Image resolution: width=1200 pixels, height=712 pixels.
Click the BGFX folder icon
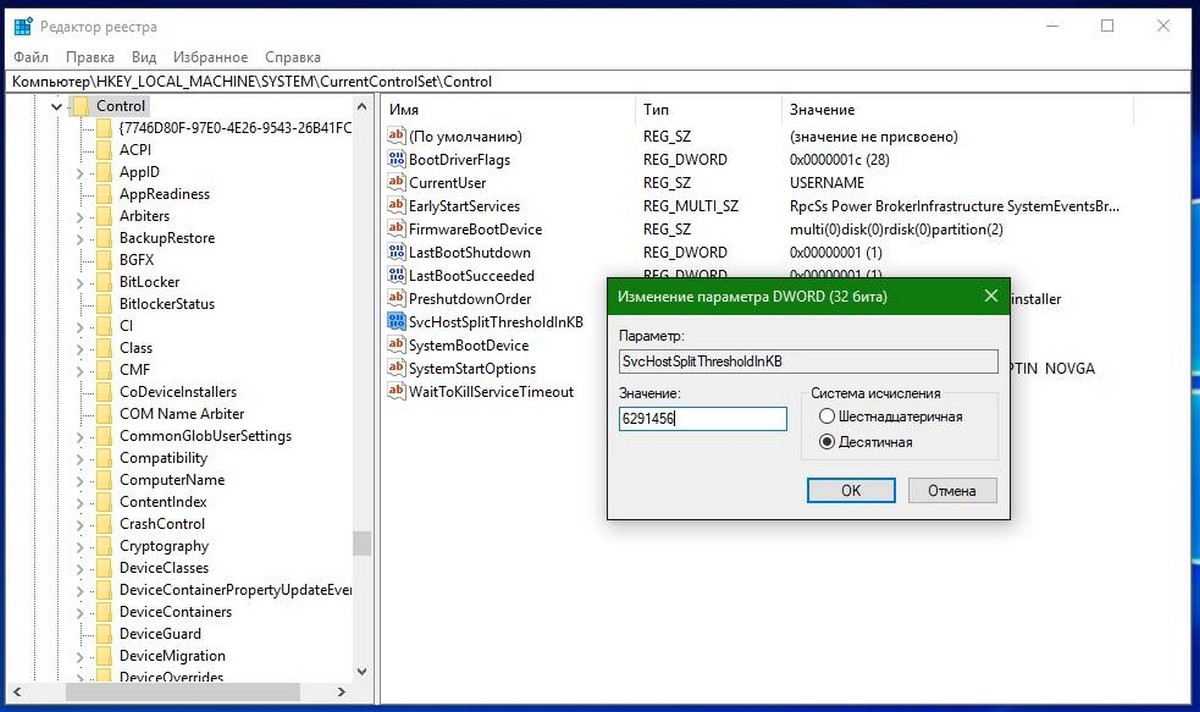[x=102, y=260]
